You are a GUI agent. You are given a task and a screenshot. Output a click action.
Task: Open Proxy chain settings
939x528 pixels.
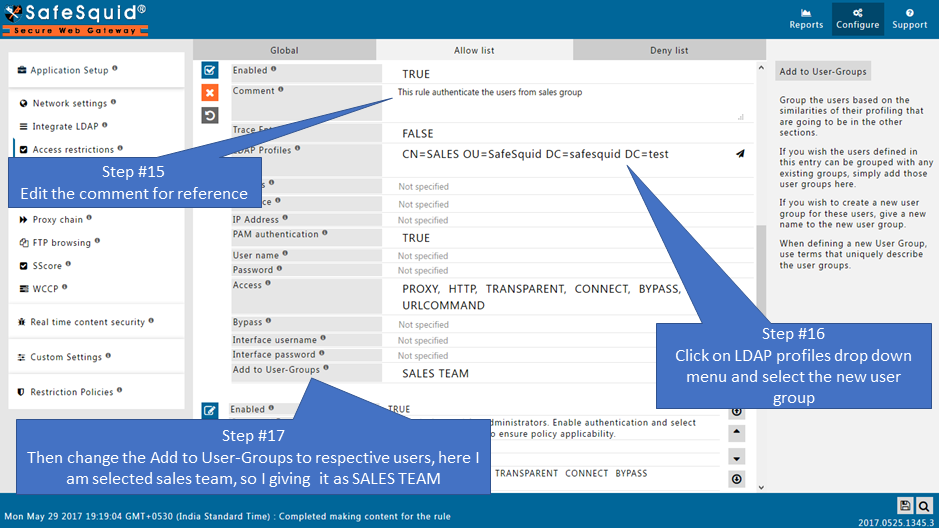[57, 220]
